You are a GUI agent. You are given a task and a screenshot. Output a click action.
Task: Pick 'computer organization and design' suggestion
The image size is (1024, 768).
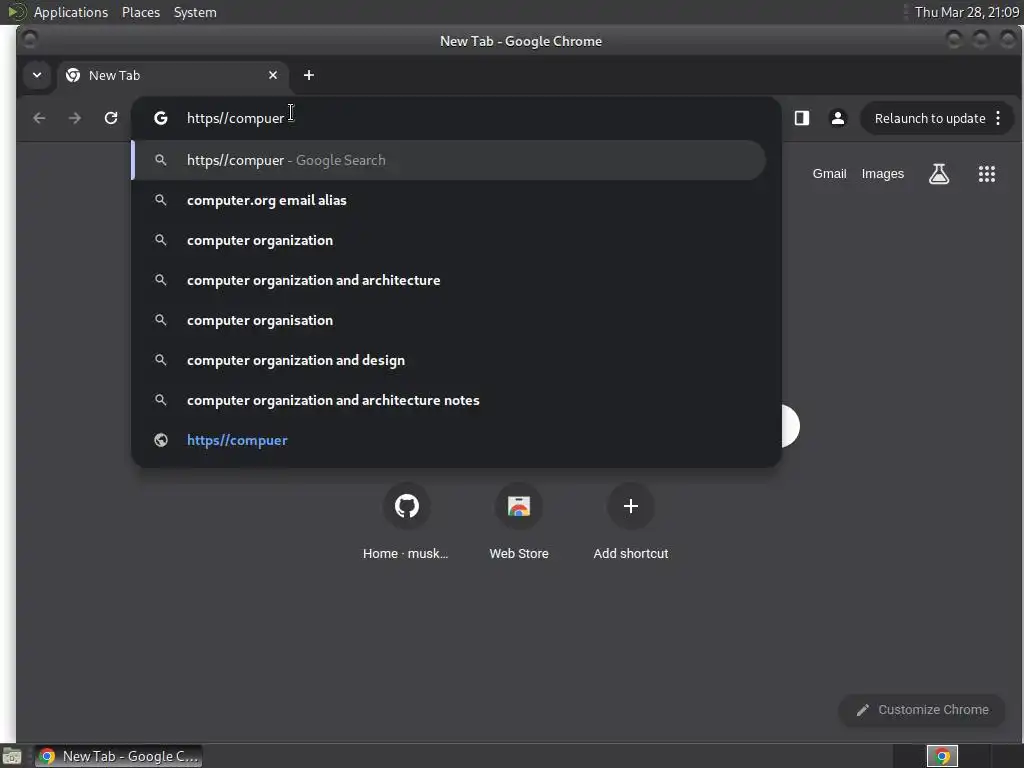pyautogui.click(x=449, y=360)
